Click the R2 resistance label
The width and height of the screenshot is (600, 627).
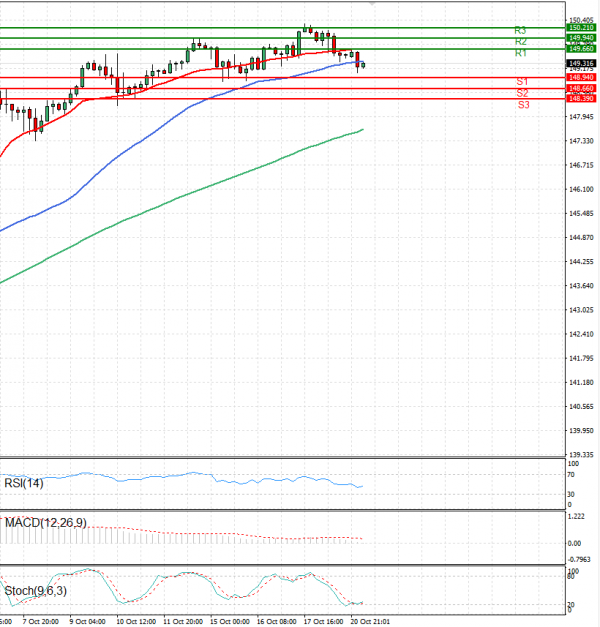pos(520,42)
